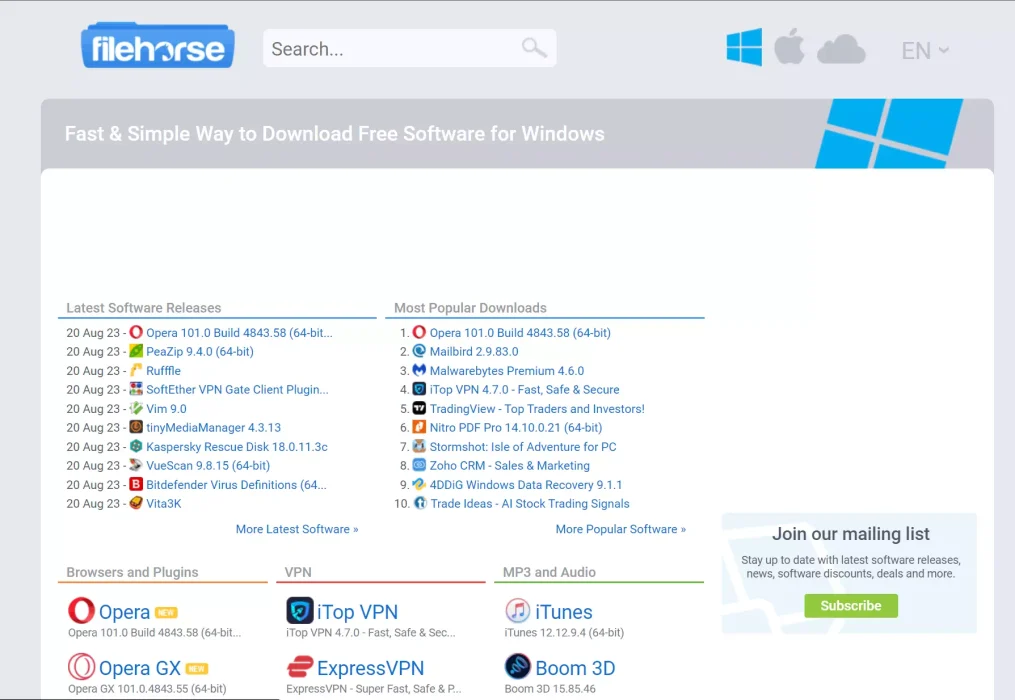Viewport: 1015px width, 700px height.
Task: Click the Most Popular Downloads heading
Action: pyautogui.click(x=471, y=308)
